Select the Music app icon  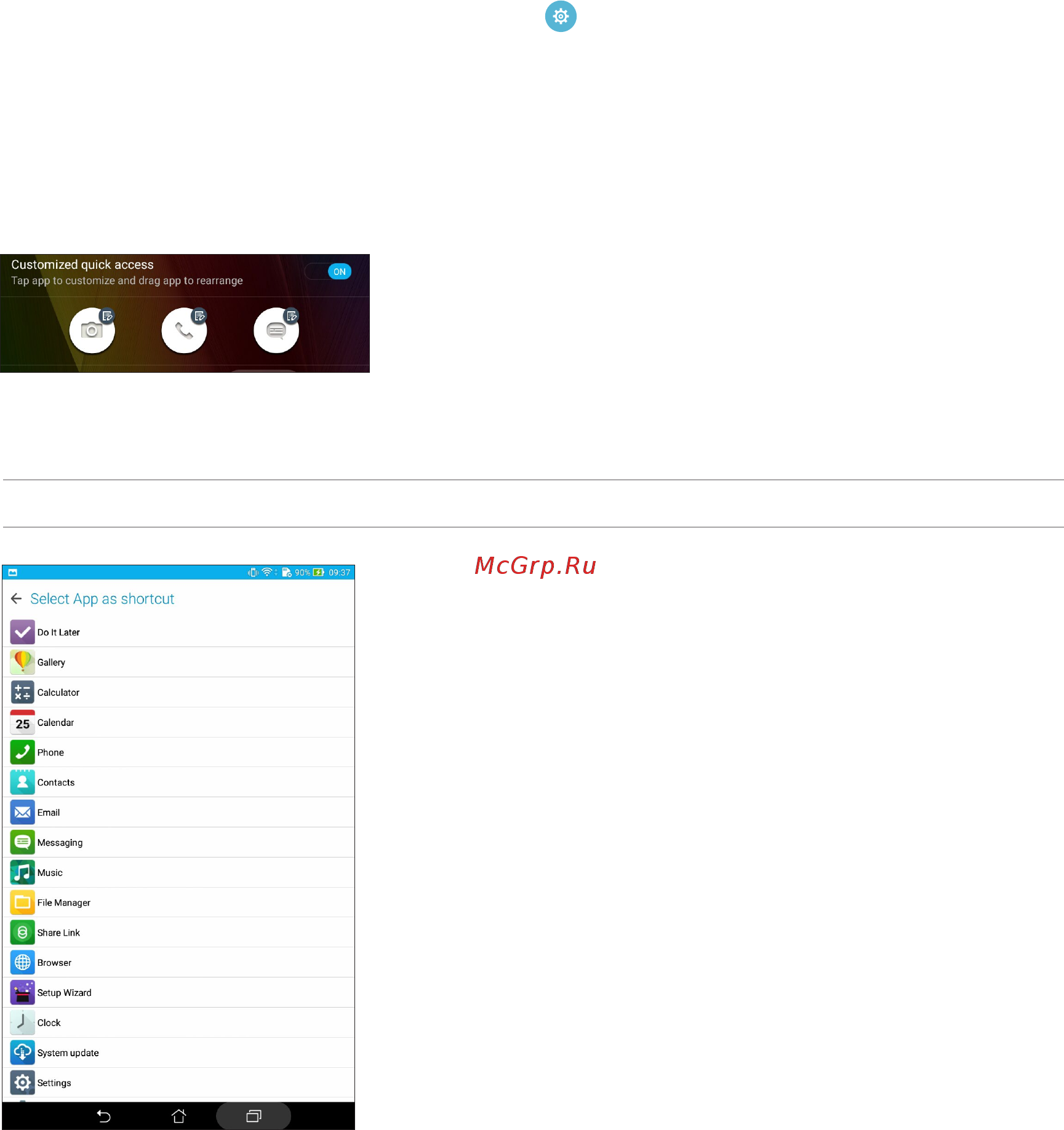pyautogui.click(x=23, y=872)
